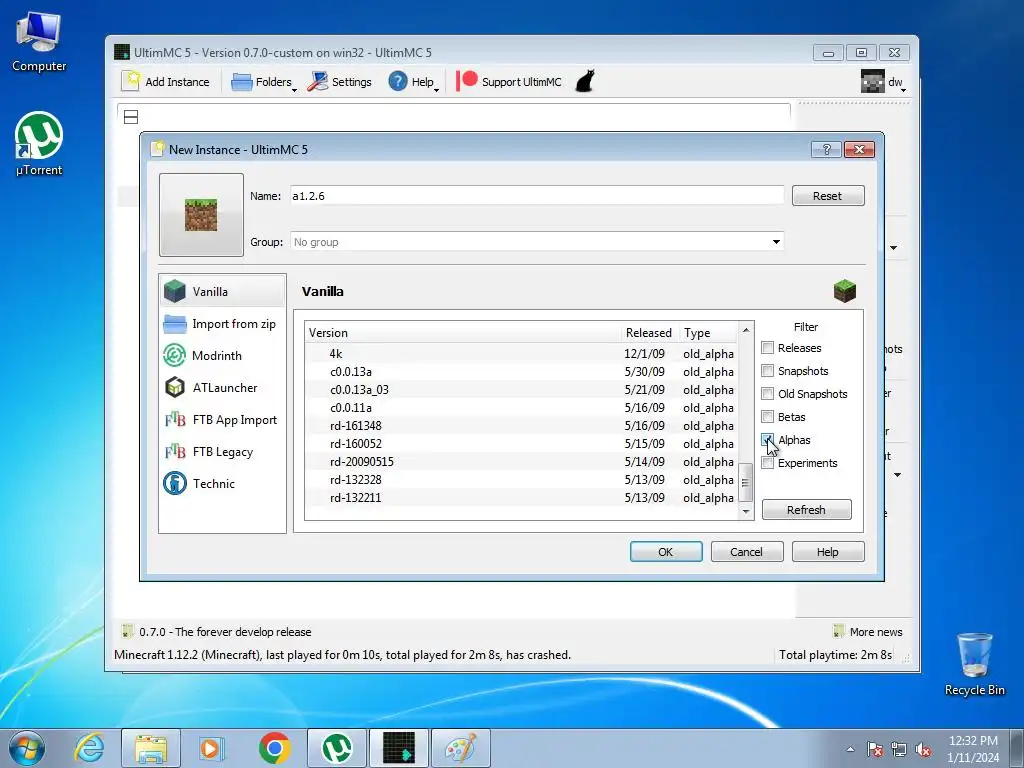
Task: Click the muted volume tray icon
Action: point(923,750)
